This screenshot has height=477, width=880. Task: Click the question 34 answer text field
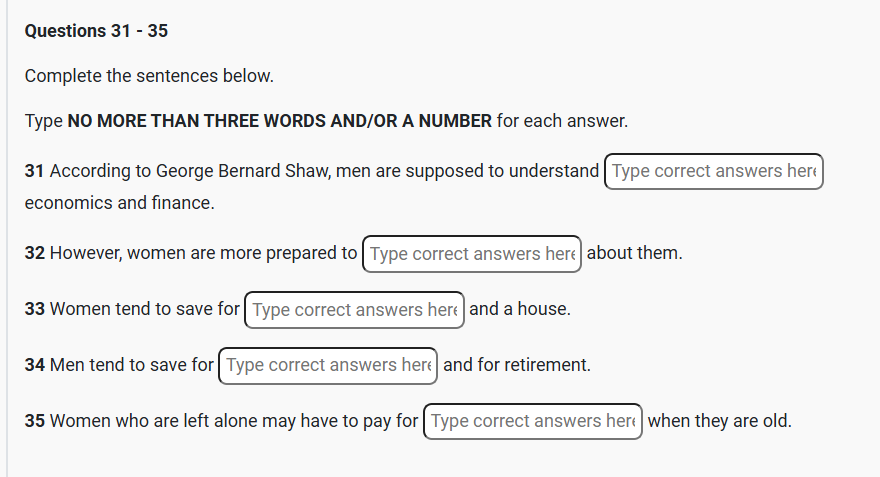point(328,366)
